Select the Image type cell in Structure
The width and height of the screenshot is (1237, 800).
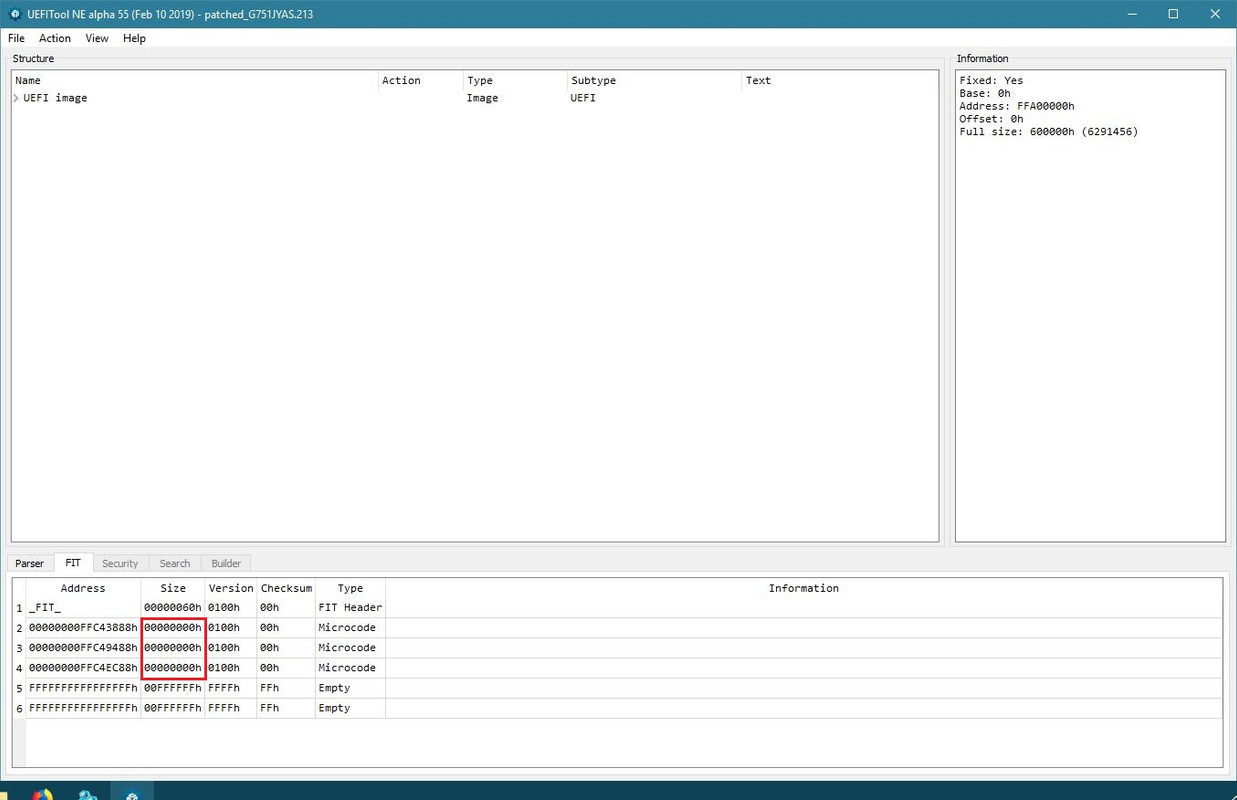tap(482, 98)
